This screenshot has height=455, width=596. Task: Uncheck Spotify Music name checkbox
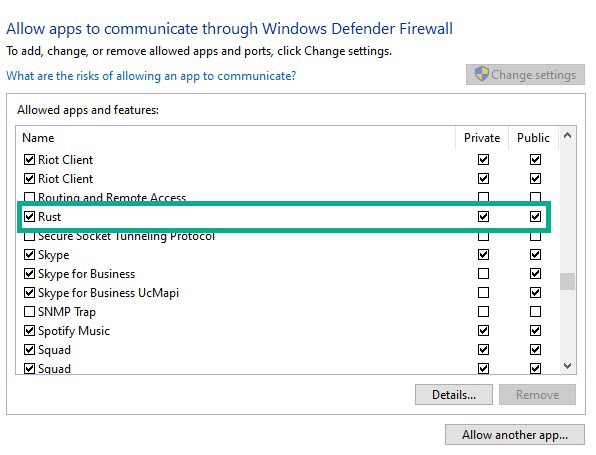[x=29, y=330]
